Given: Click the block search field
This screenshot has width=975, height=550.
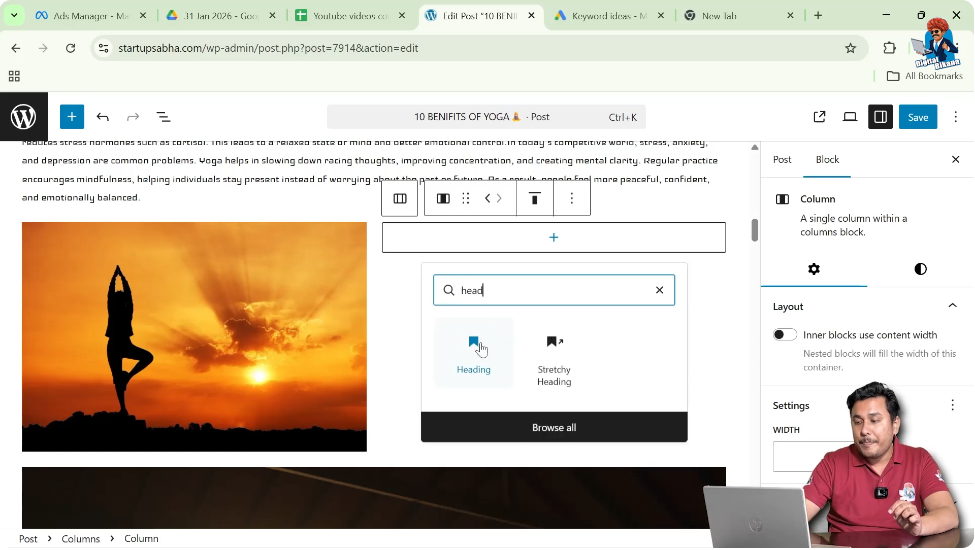Looking at the screenshot, I should (553, 290).
